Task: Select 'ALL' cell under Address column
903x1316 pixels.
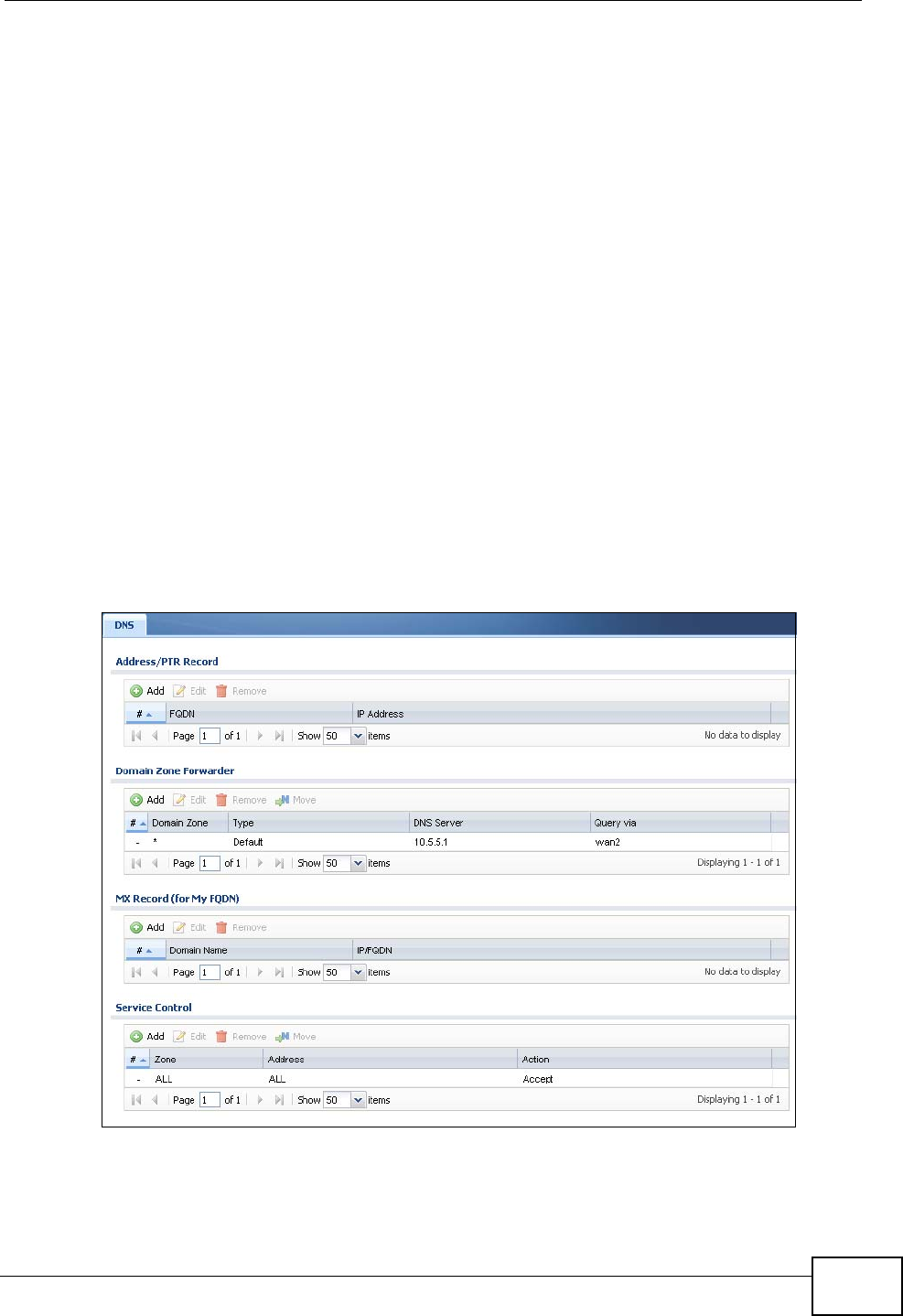Action: tap(391, 1079)
